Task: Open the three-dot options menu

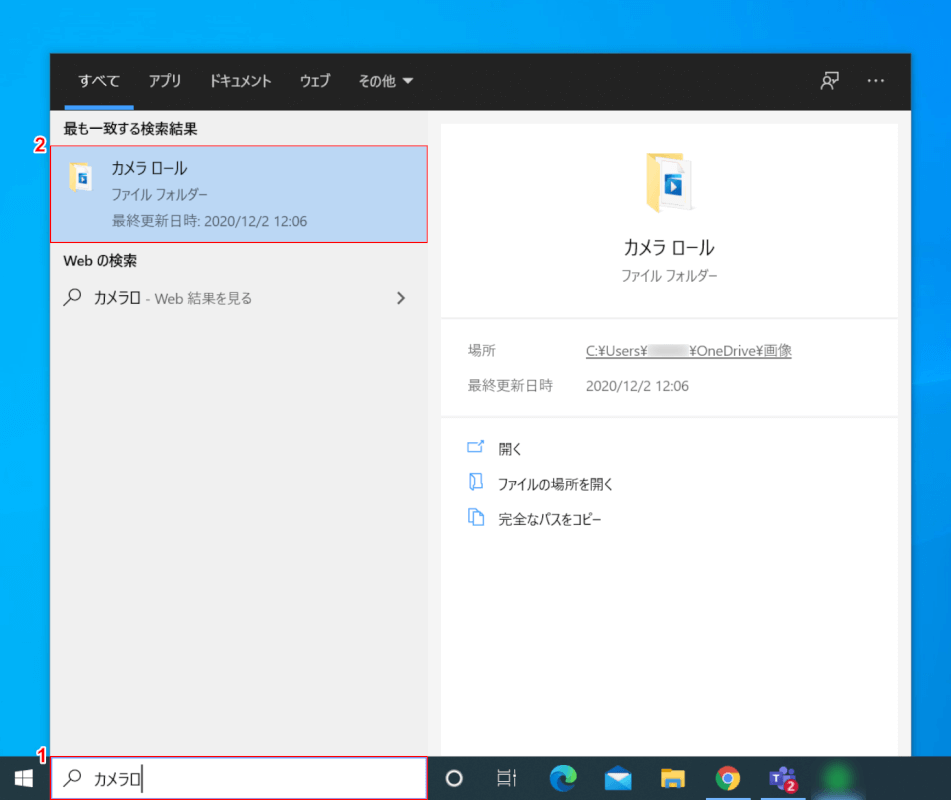Action: 875,81
